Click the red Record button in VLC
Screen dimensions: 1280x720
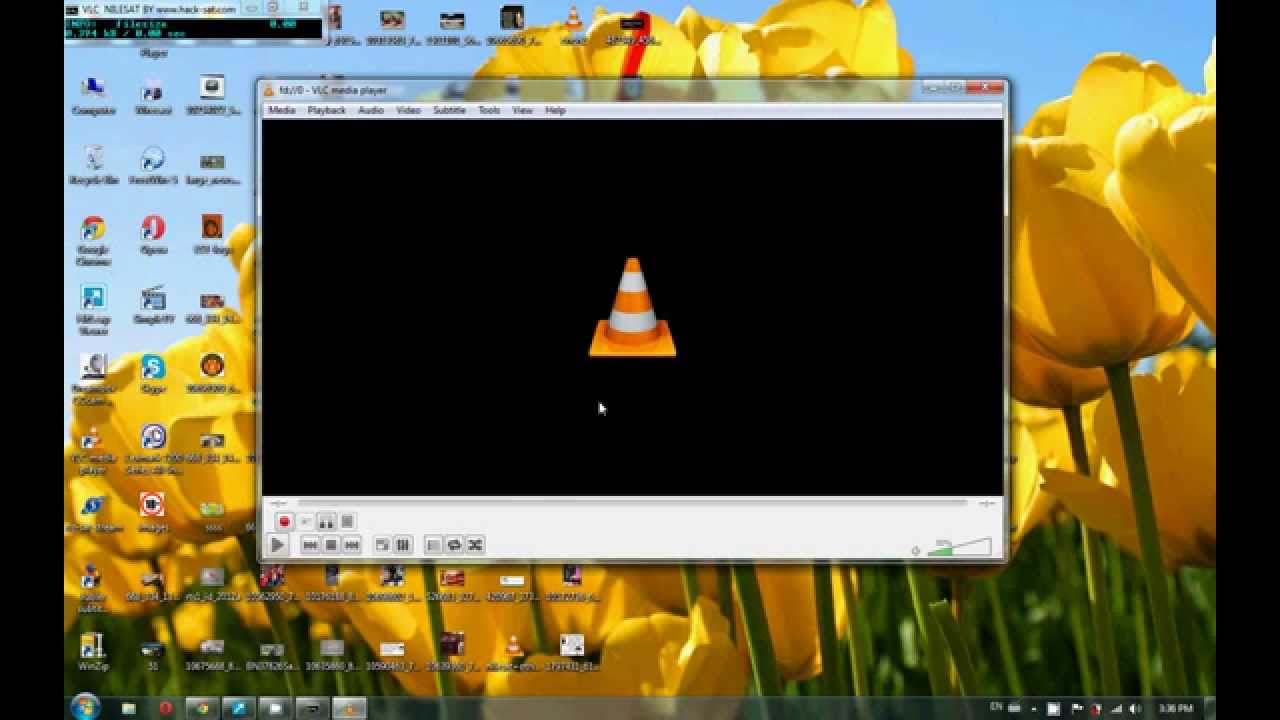point(285,522)
